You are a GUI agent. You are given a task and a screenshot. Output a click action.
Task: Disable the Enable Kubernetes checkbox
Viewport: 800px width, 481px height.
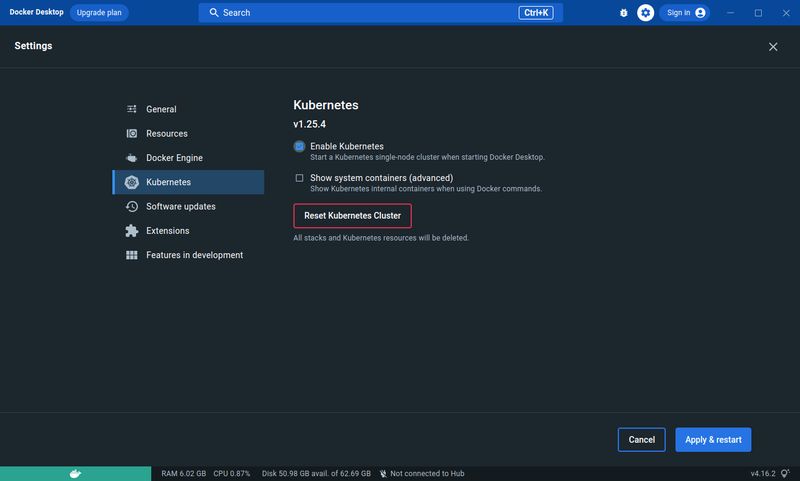click(299, 146)
